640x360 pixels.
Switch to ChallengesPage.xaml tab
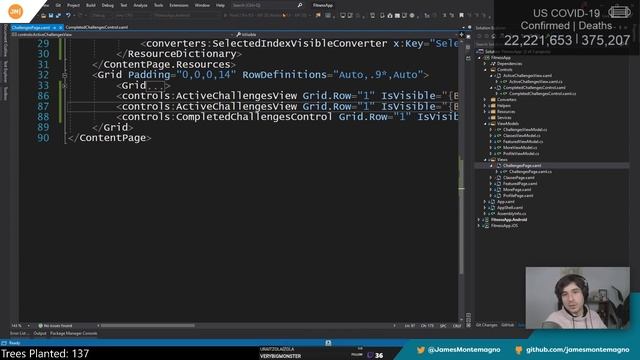click(31, 27)
